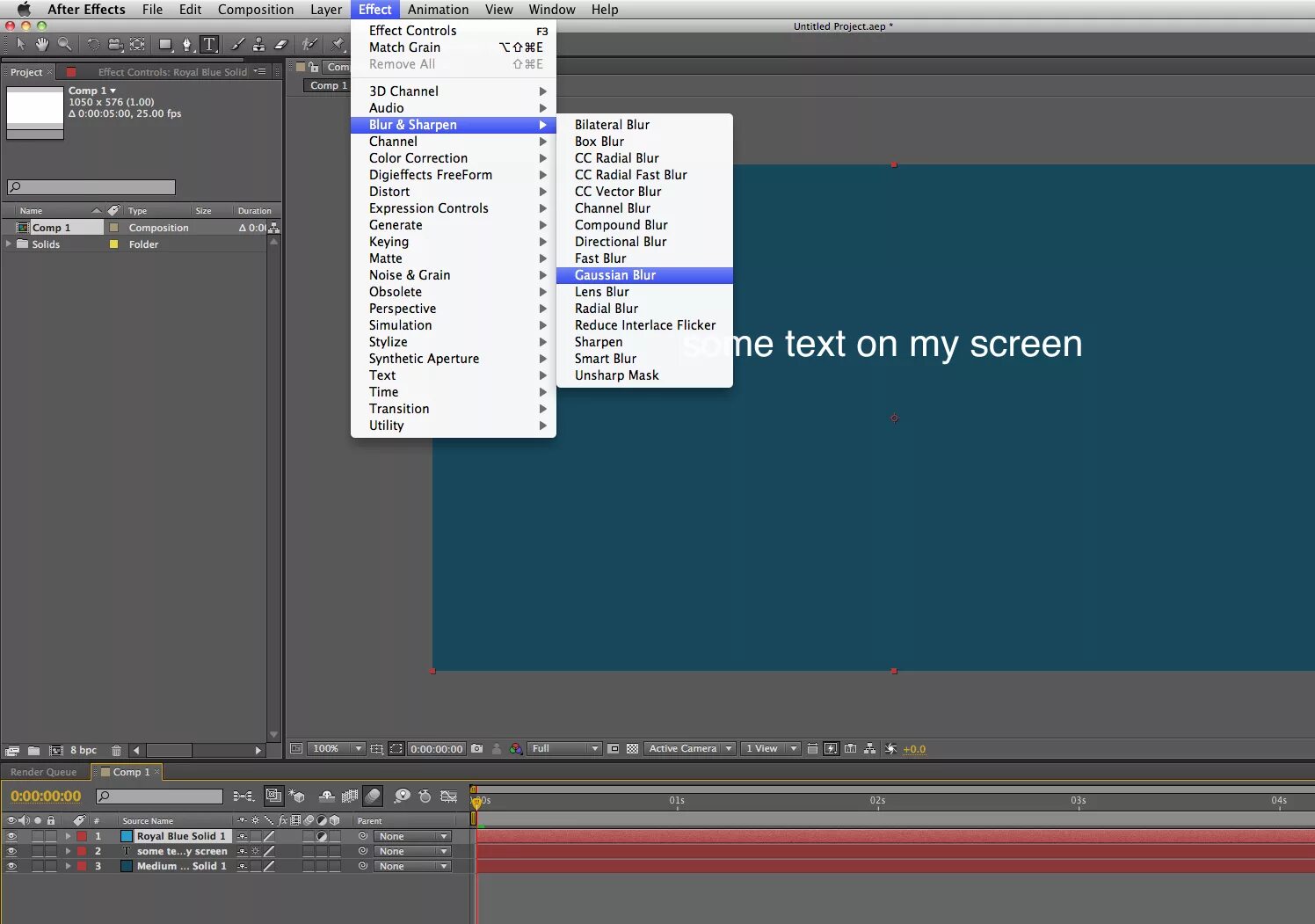This screenshot has height=924, width=1315.
Task: Open the Full resolution dropdown
Action: 565,749
